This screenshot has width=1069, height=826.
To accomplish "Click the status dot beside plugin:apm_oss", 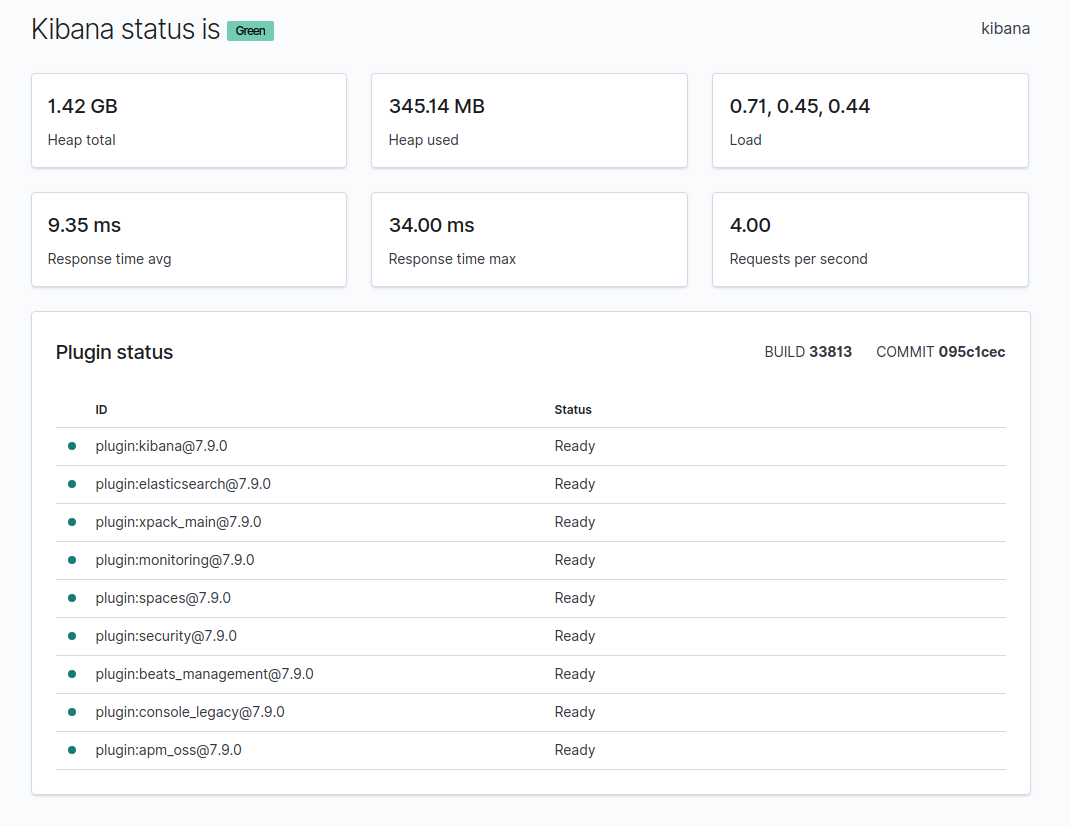I will point(72,750).
